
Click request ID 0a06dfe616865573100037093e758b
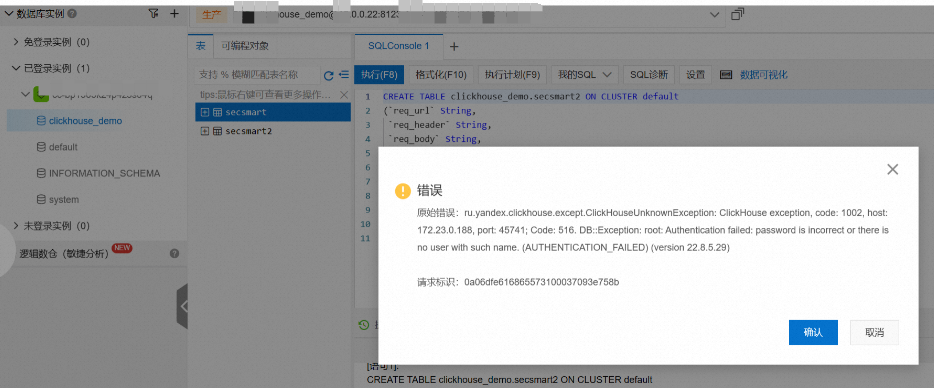(541, 282)
